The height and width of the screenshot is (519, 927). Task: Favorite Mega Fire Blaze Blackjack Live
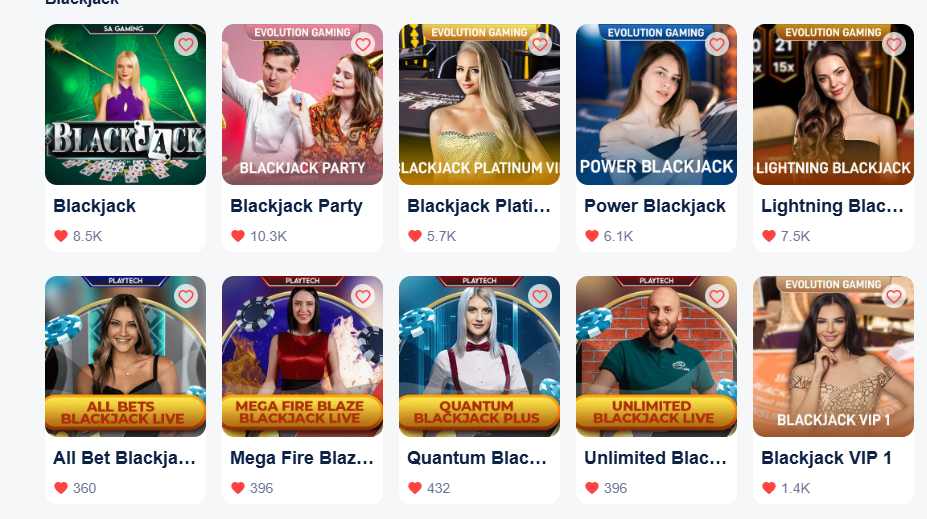pos(363,297)
